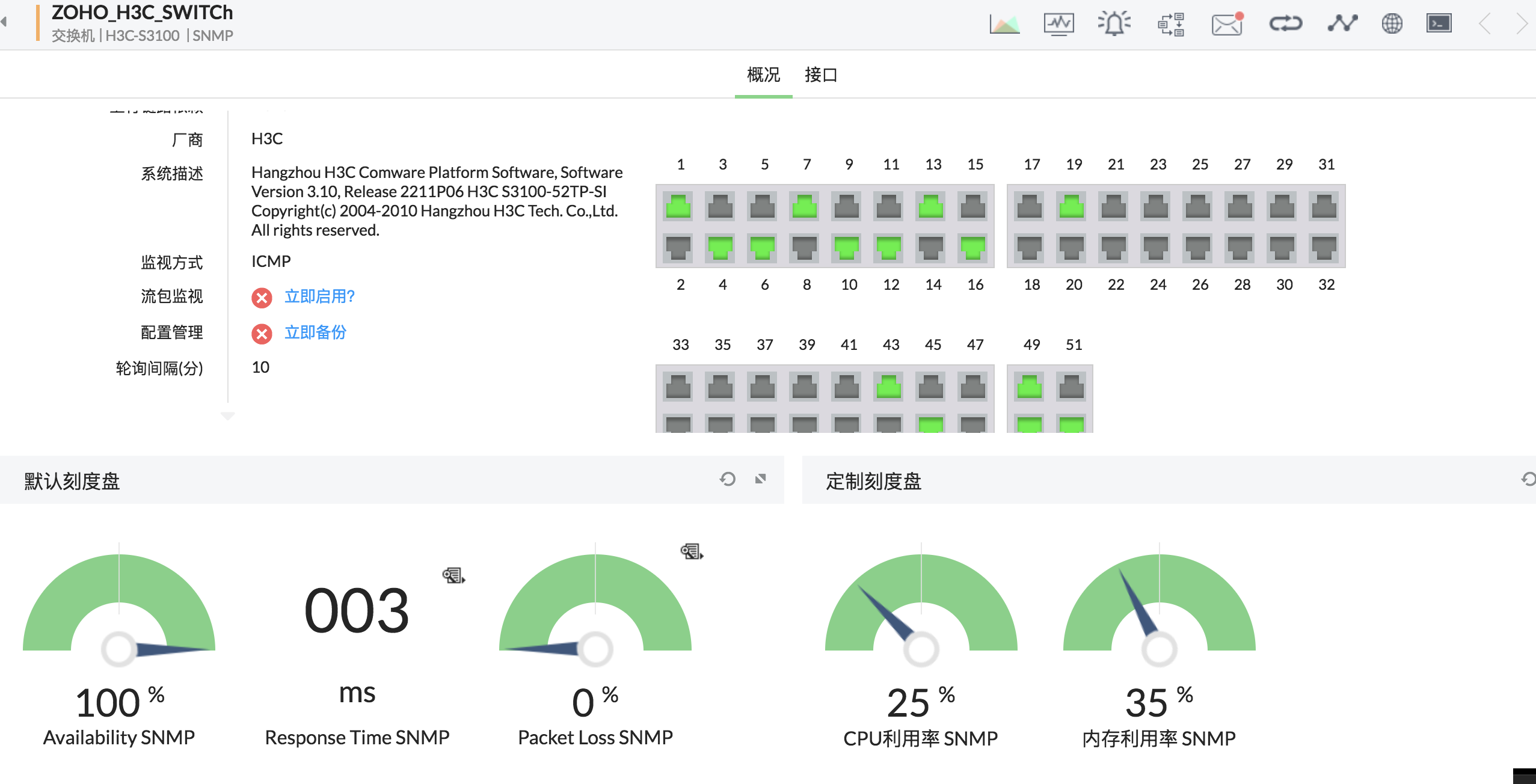Screen dimensions: 1536x784
Task: Select switch port 13
Action: tap(931, 207)
